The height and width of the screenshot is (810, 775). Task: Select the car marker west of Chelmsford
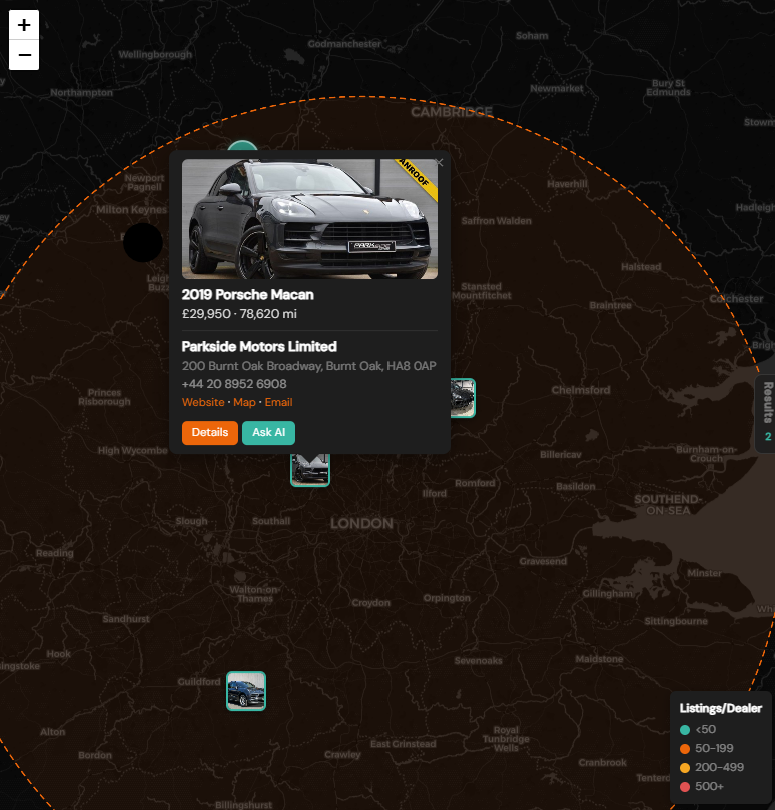pos(463,398)
